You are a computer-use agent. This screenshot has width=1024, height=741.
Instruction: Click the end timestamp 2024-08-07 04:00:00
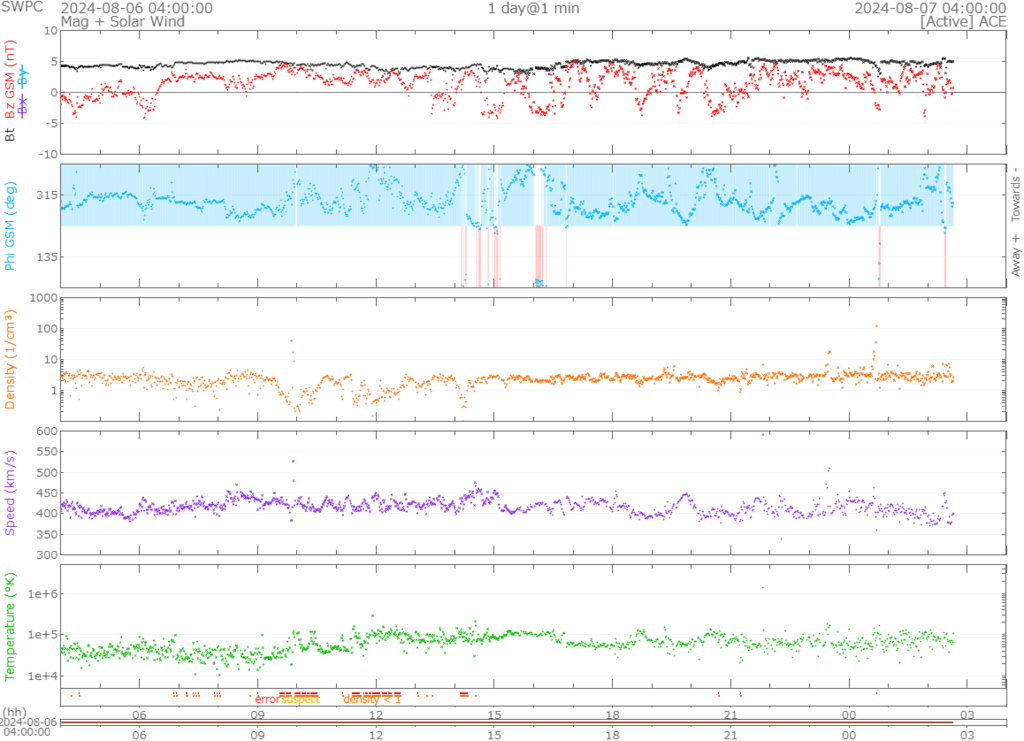pos(929,8)
